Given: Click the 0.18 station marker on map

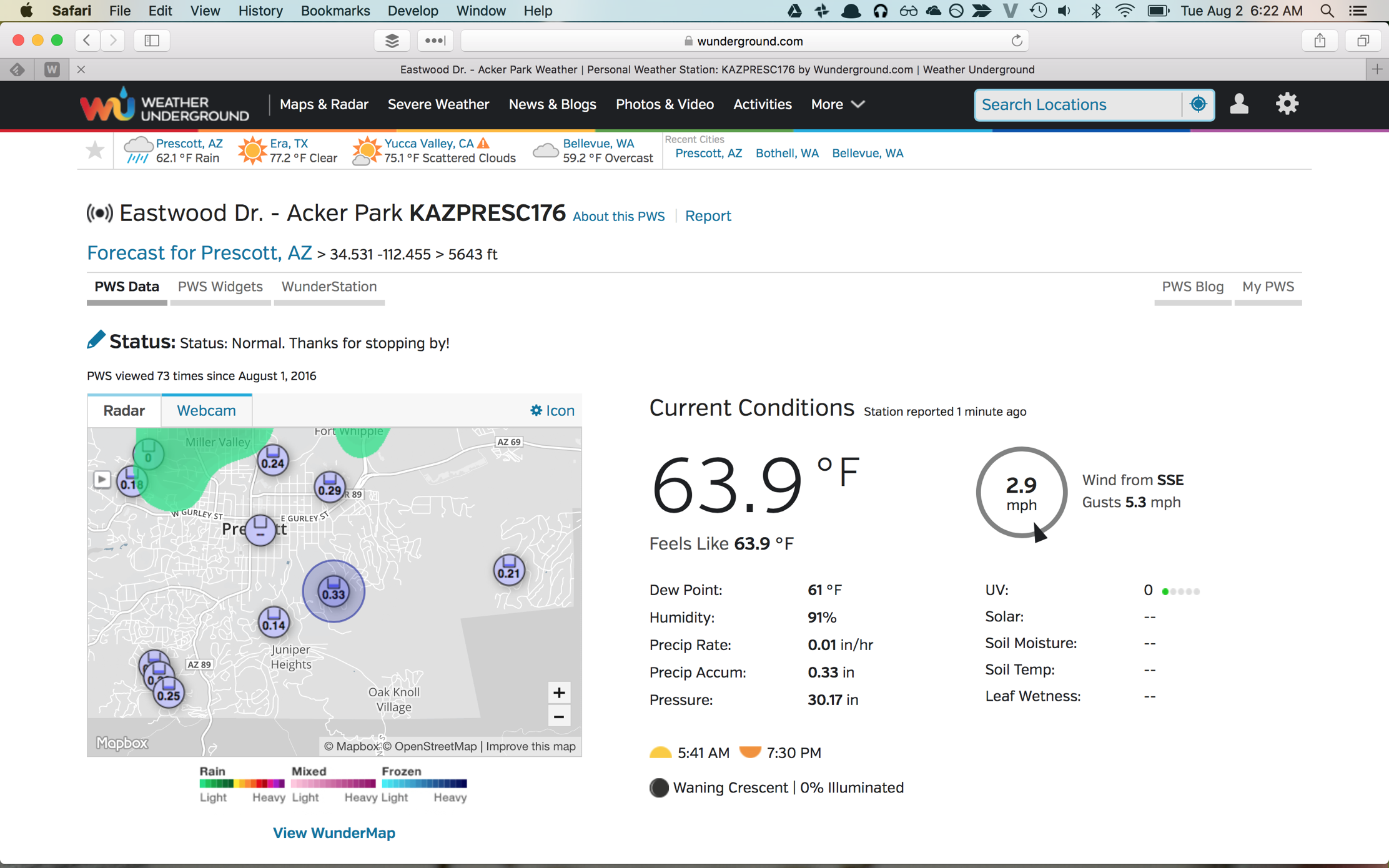Looking at the screenshot, I should (x=131, y=481).
